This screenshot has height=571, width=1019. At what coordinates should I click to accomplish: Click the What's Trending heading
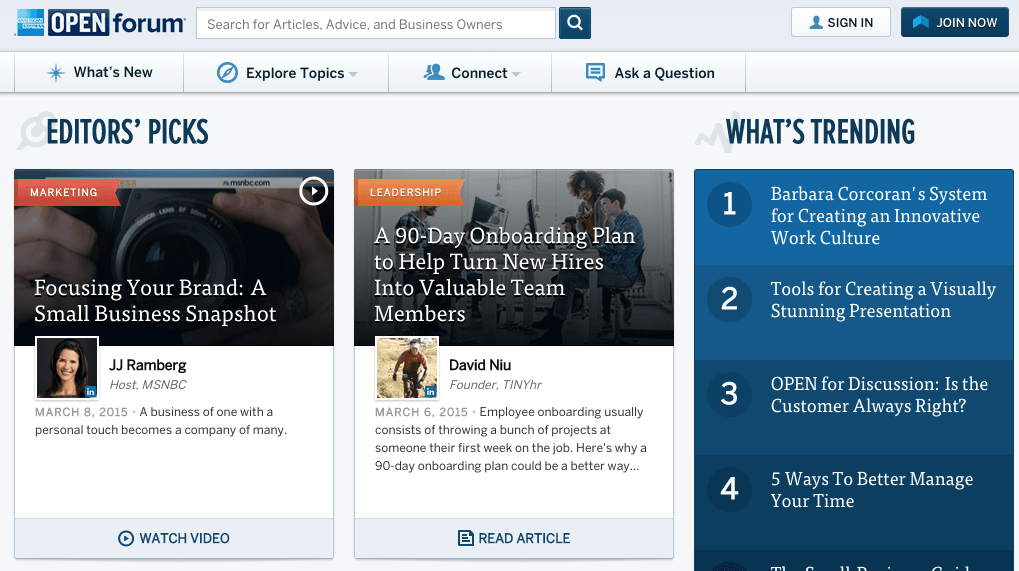820,132
